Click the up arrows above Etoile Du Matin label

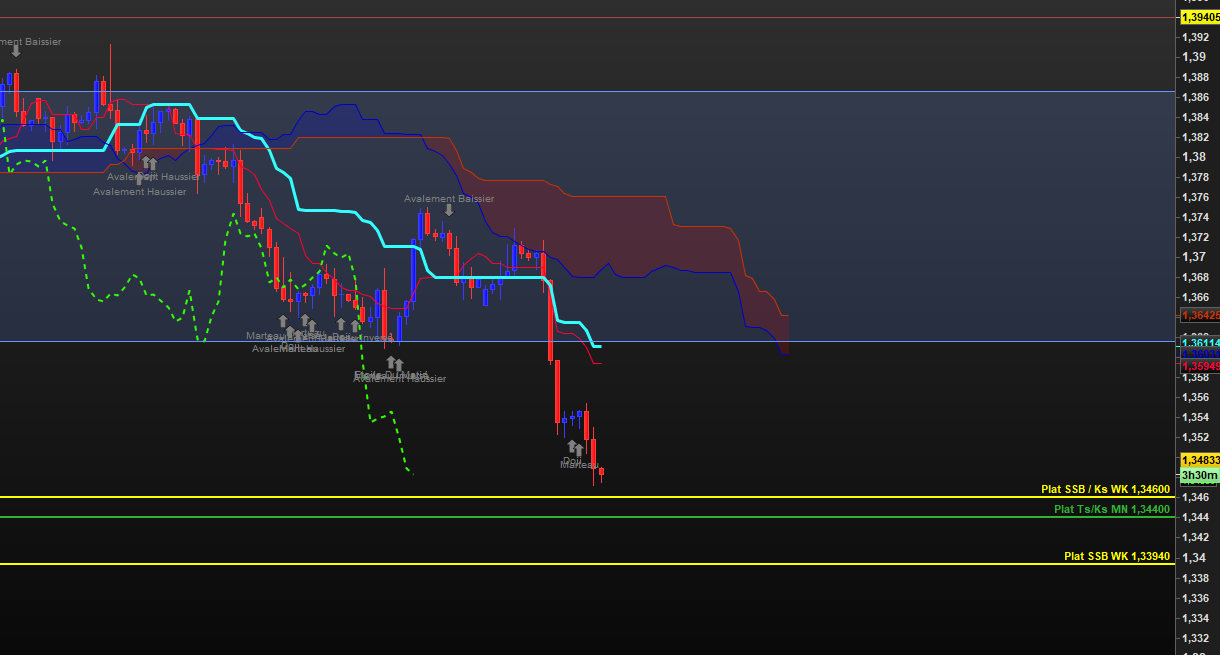pos(394,364)
